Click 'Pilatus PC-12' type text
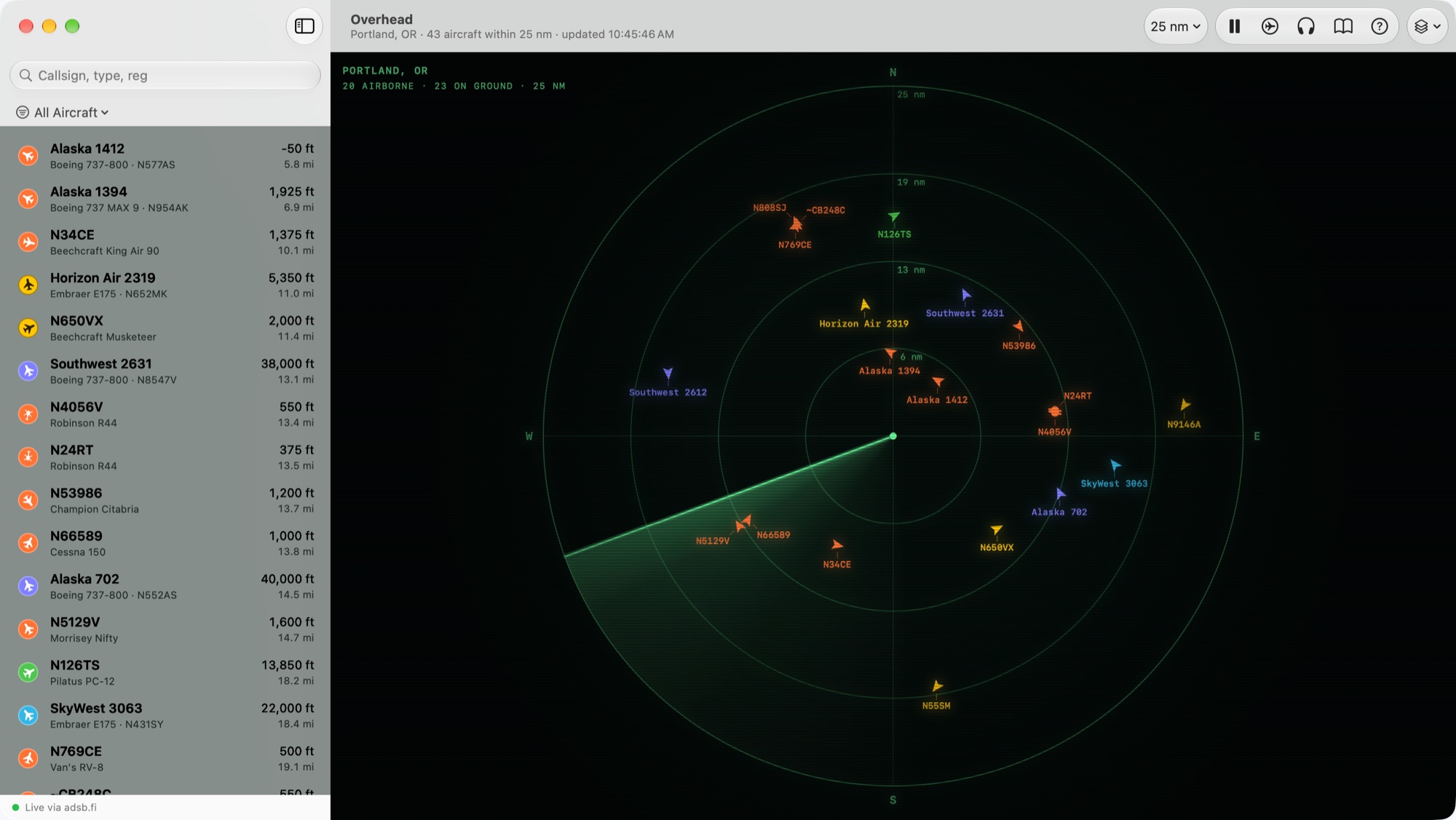Screen dimensions: 1456x820 (x=82, y=681)
